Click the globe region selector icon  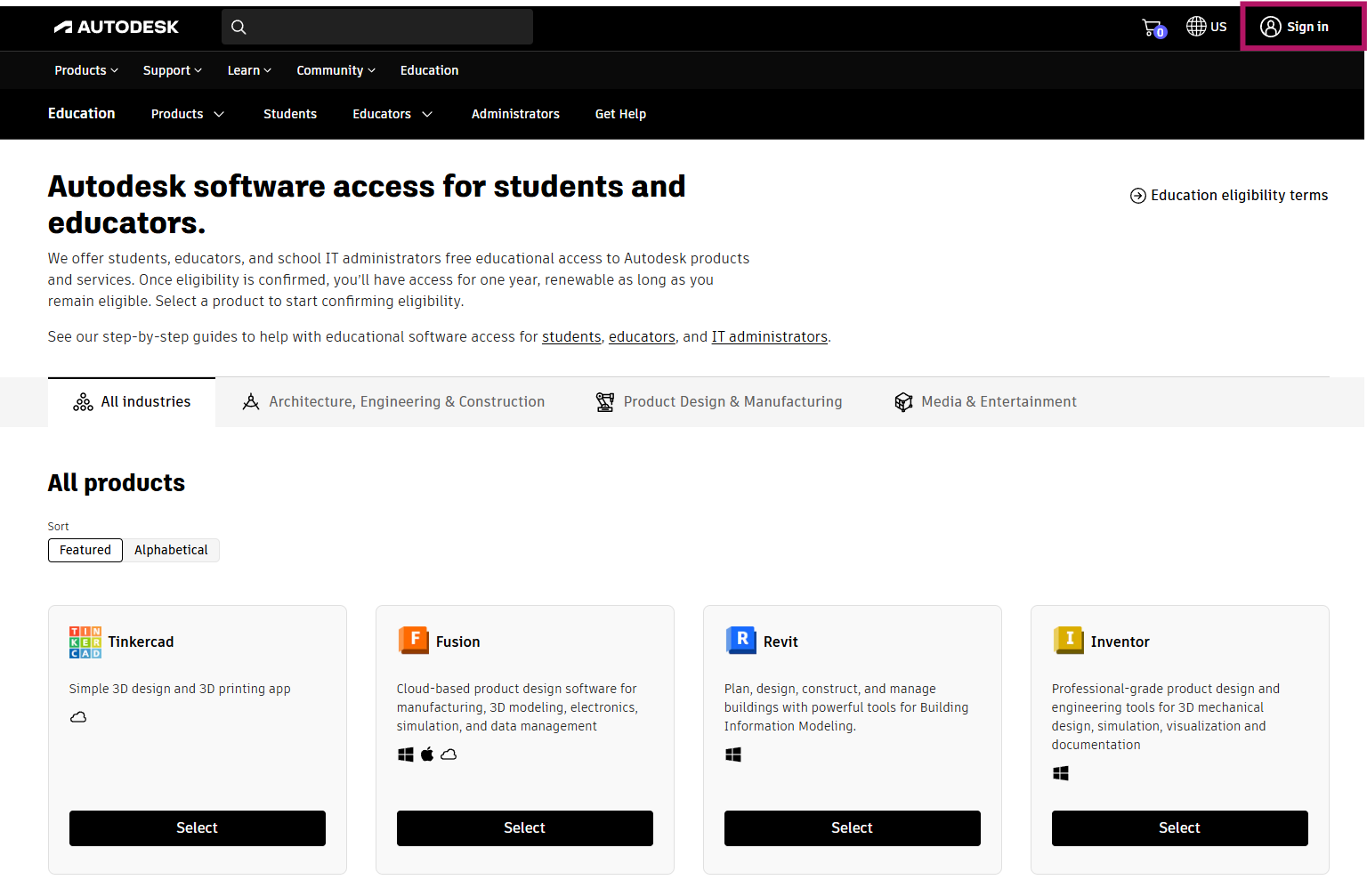tap(1197, 27)
